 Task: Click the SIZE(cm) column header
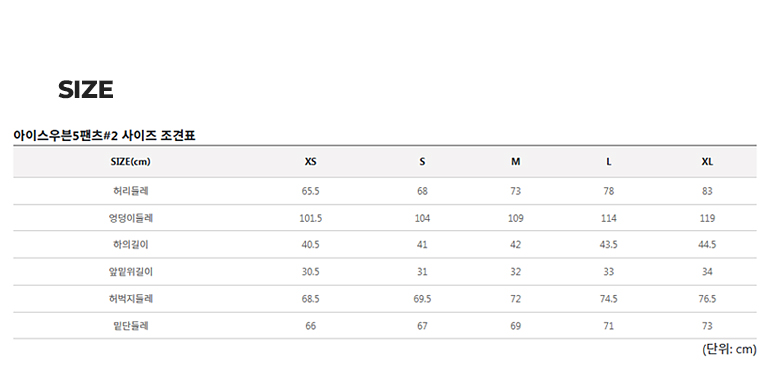(131, 162)
